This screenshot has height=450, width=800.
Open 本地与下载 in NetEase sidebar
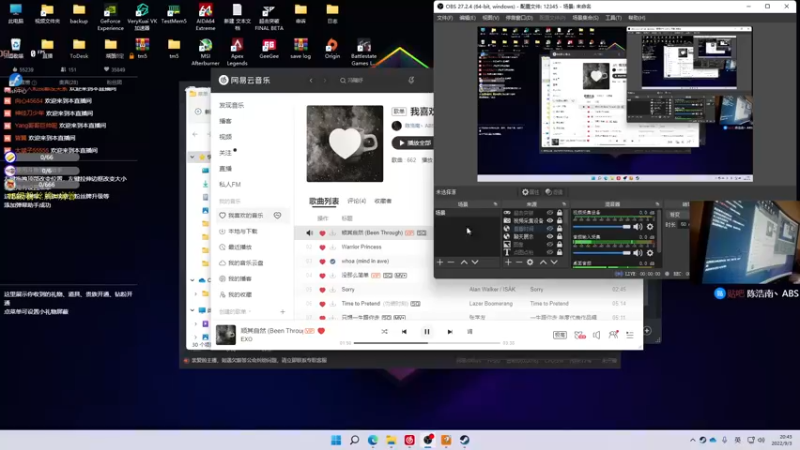(x=239, y=231)
